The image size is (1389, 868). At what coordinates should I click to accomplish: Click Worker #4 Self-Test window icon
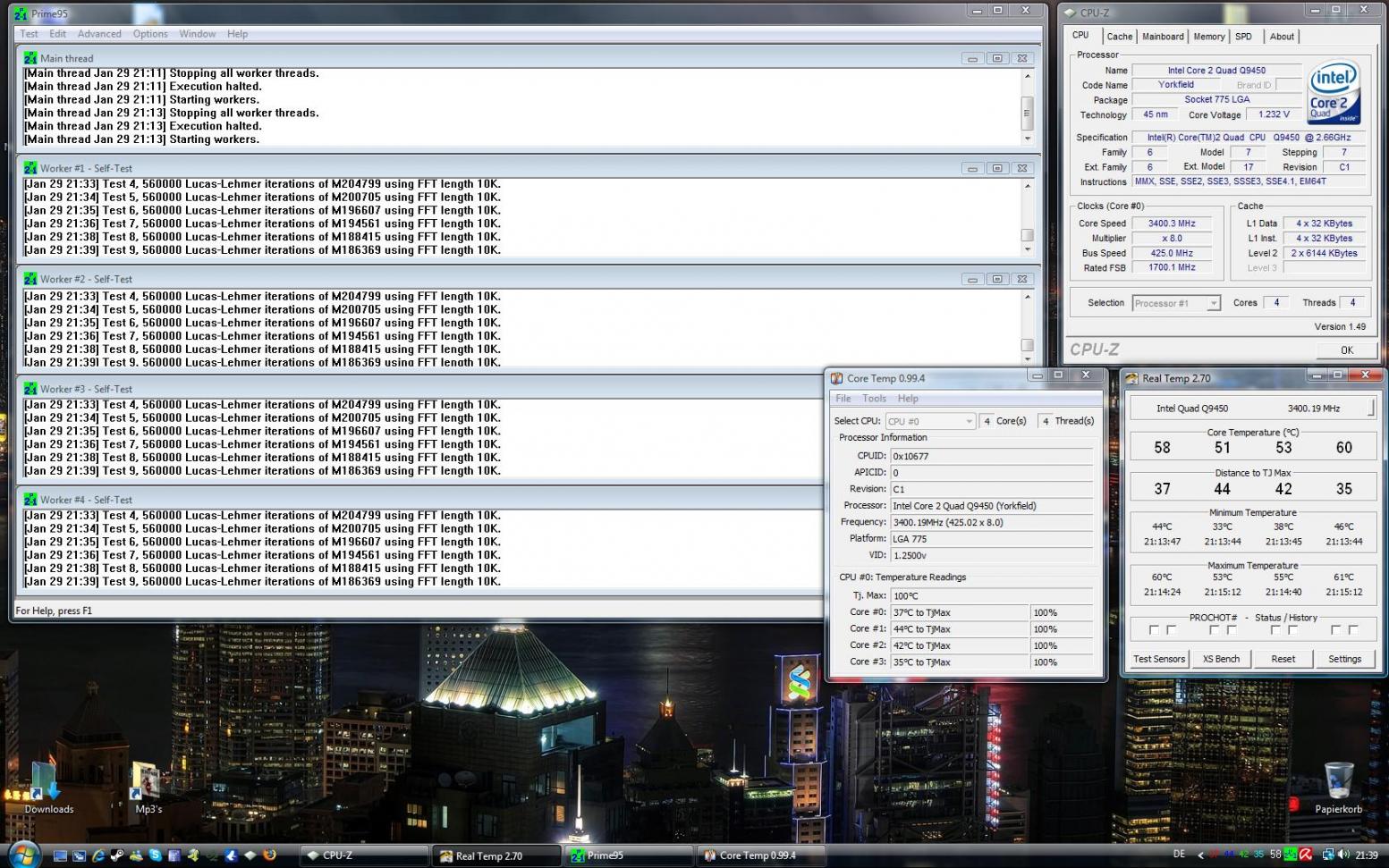(30, 500)
